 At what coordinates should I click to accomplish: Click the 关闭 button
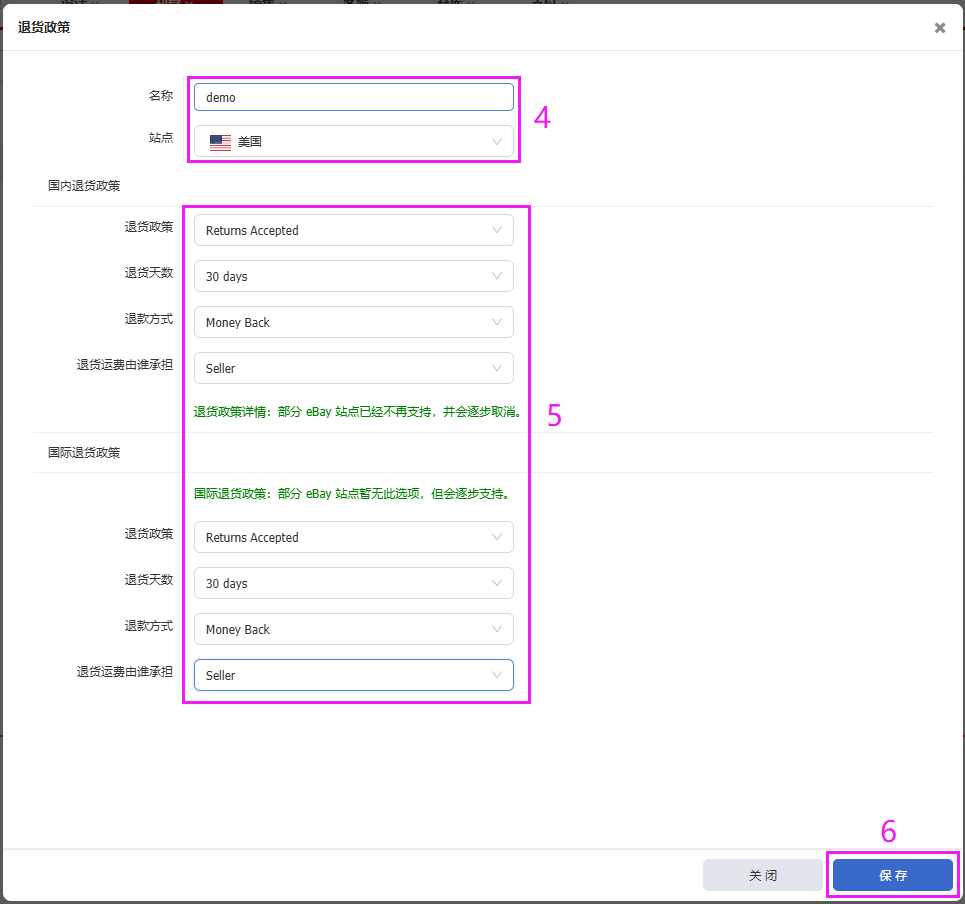click(763, 875)
